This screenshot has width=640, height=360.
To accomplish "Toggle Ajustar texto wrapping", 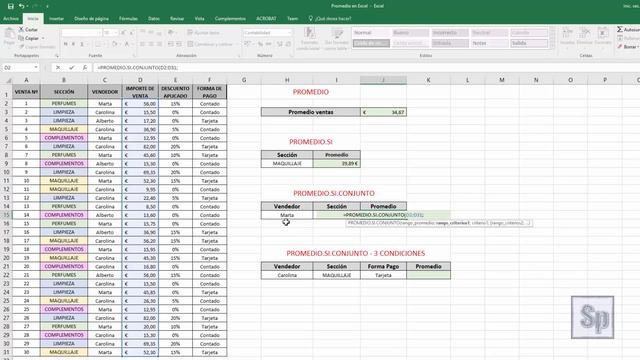I will [x=204, y=32].
